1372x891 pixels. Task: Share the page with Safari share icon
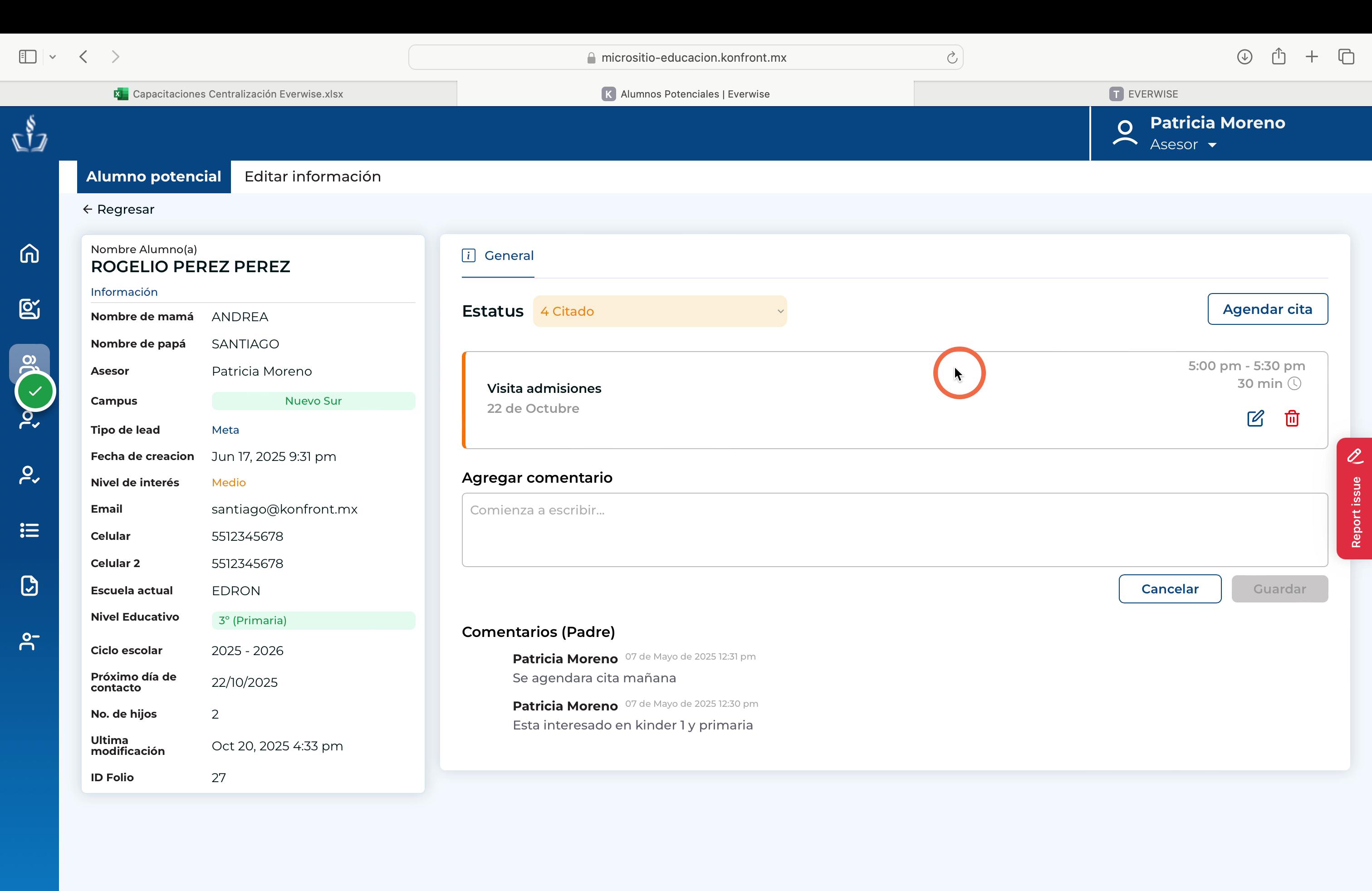[1279, 56]
